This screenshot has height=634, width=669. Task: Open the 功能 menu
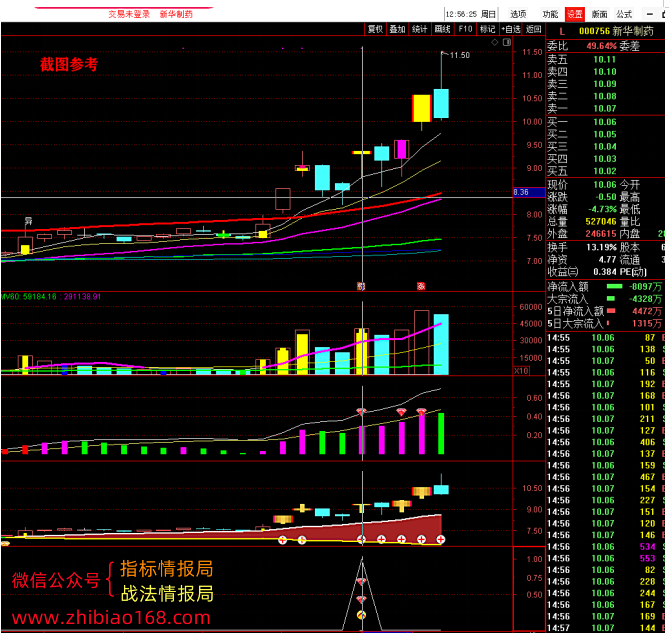pyautogui.click(x=550, y=14)
